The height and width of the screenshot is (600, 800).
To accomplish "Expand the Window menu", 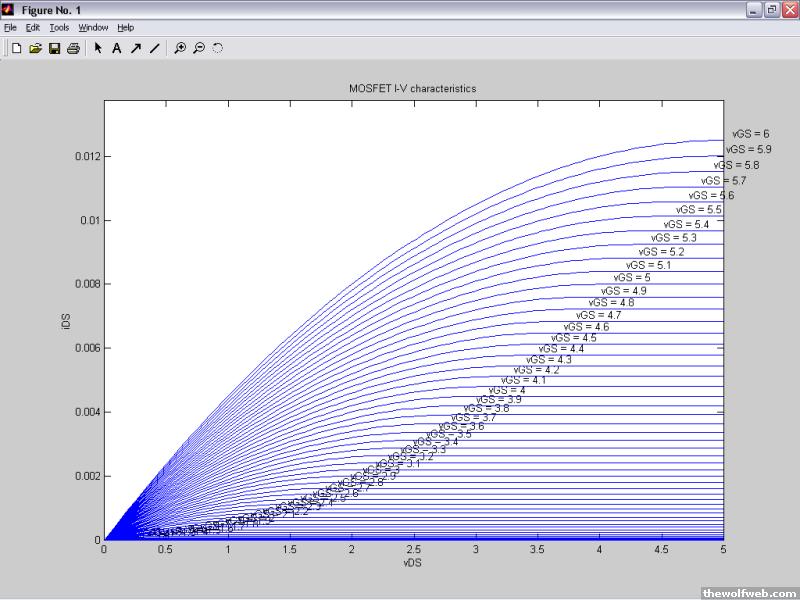I will (x=93, y=27).
